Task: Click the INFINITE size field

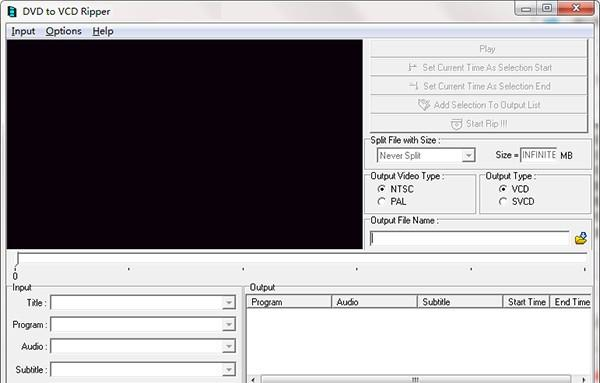Action: pos(538,155)
